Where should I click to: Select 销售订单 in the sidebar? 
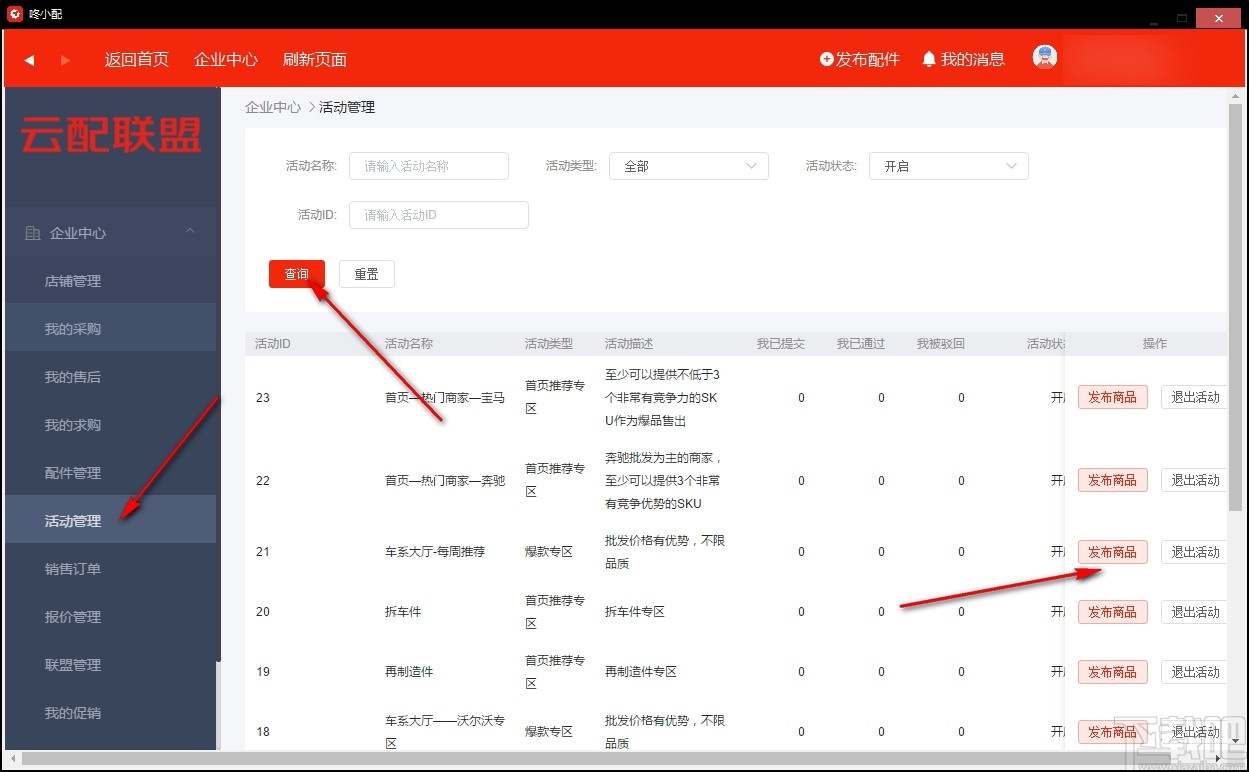pos(72,568)
